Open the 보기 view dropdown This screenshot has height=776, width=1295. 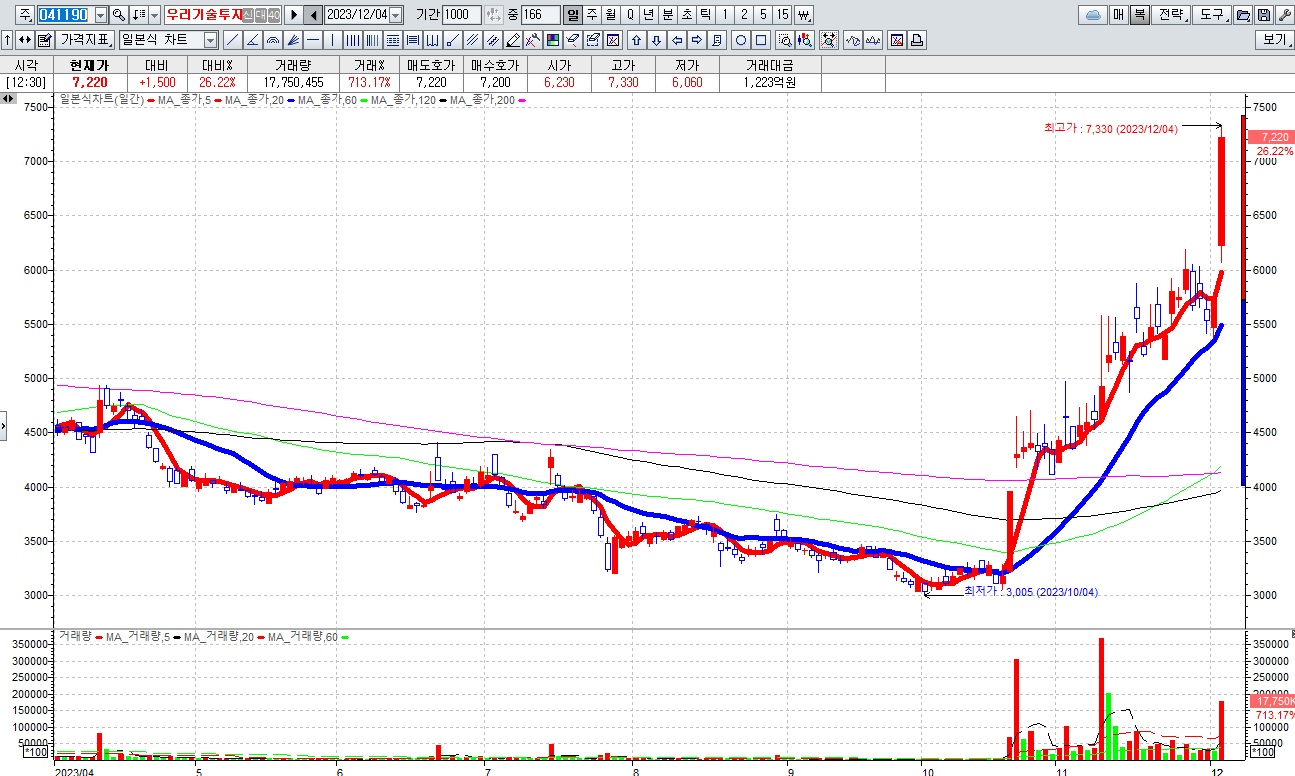(1275, 40)
